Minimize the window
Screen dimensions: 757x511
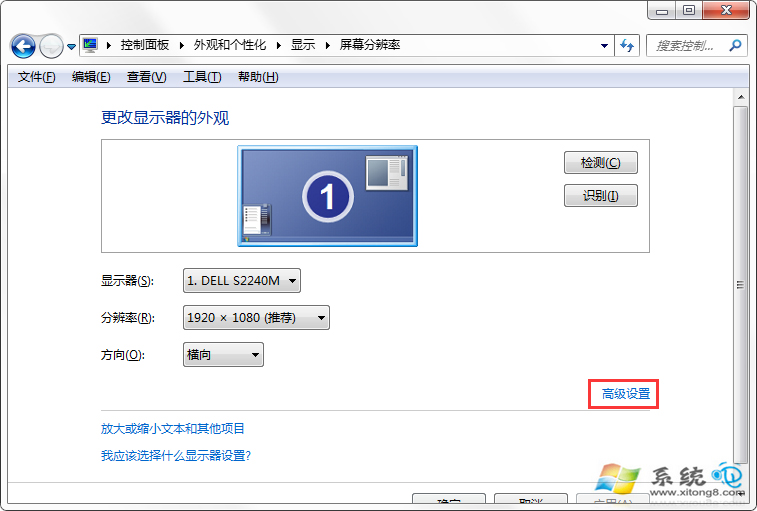tap(662, 11)
